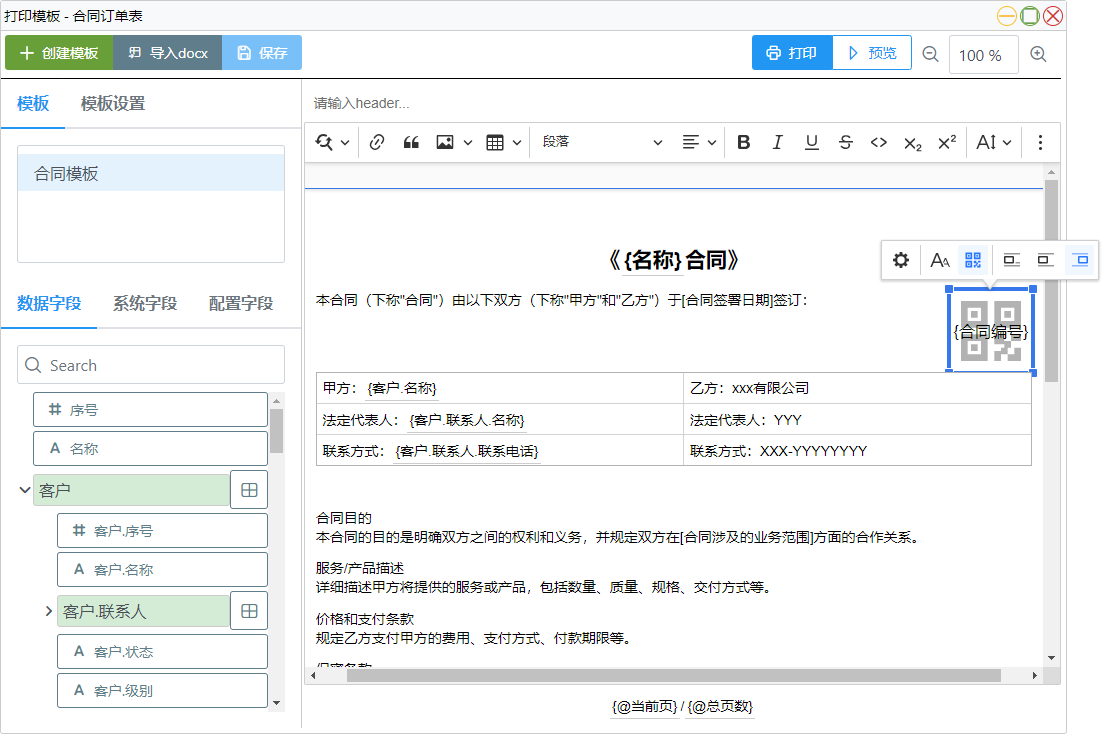Image resolution: width=1102 pixels, height=734 pixels.
Task: Click the insert link icon
Action: [x=377, y=142]
